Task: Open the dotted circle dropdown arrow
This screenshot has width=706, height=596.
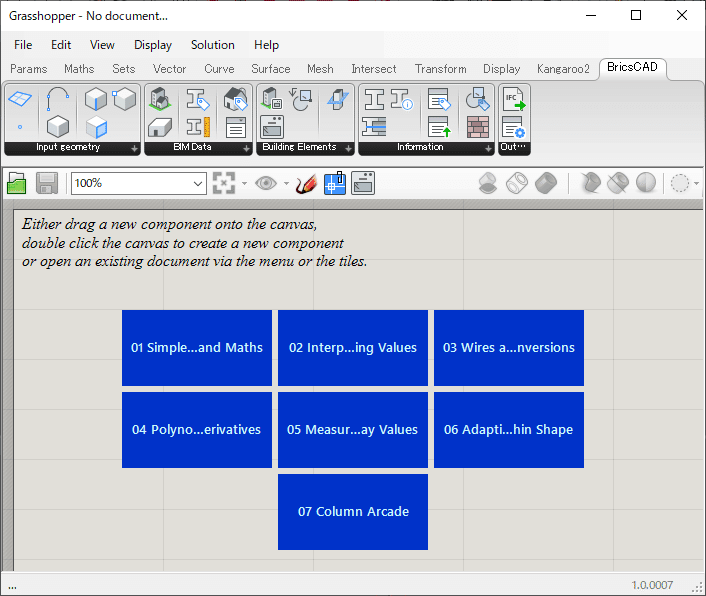Action: click(696, 183)
